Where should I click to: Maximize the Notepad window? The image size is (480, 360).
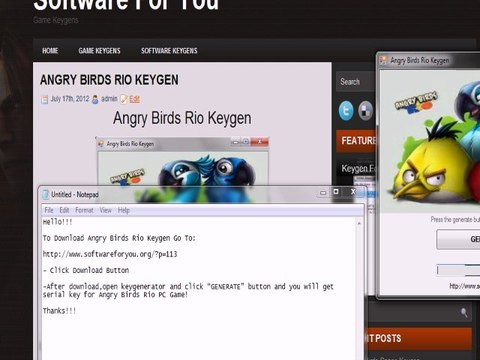(336, 192)
